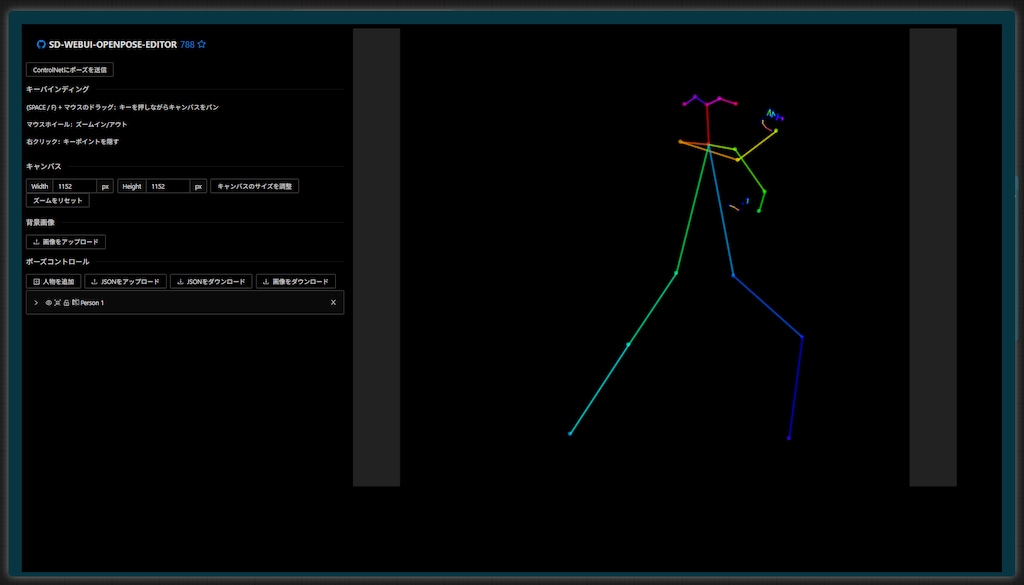Image resolution: width=1024 pixels, height=585 pixels.
Task: Click the キーバインディング section heading
Action: tap(57, 89)
